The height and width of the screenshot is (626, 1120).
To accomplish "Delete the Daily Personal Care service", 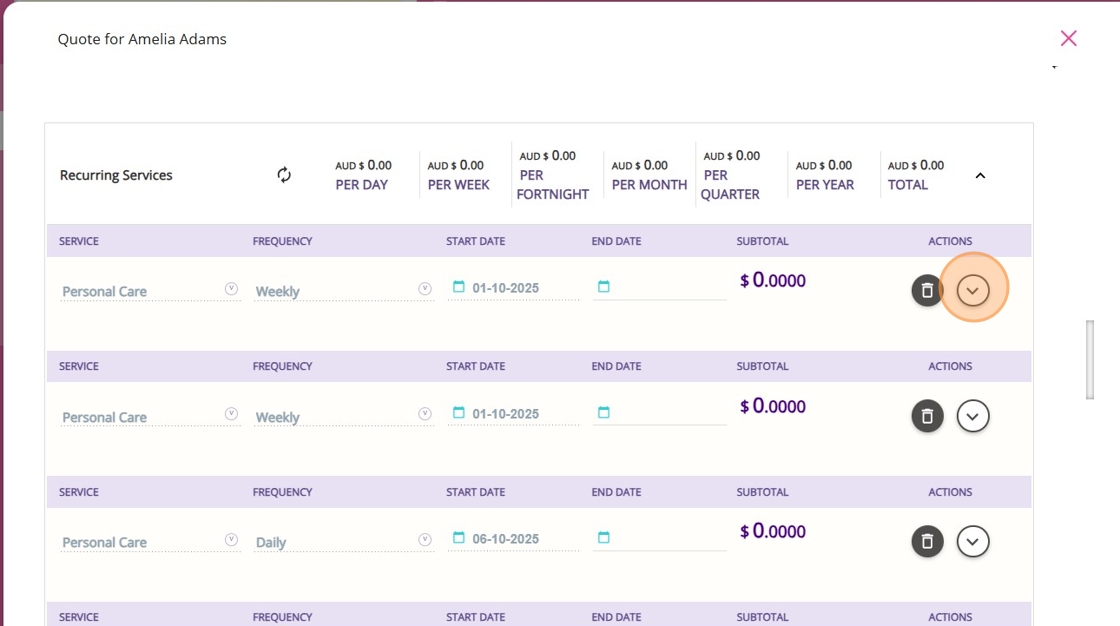I will click(927, 541).
